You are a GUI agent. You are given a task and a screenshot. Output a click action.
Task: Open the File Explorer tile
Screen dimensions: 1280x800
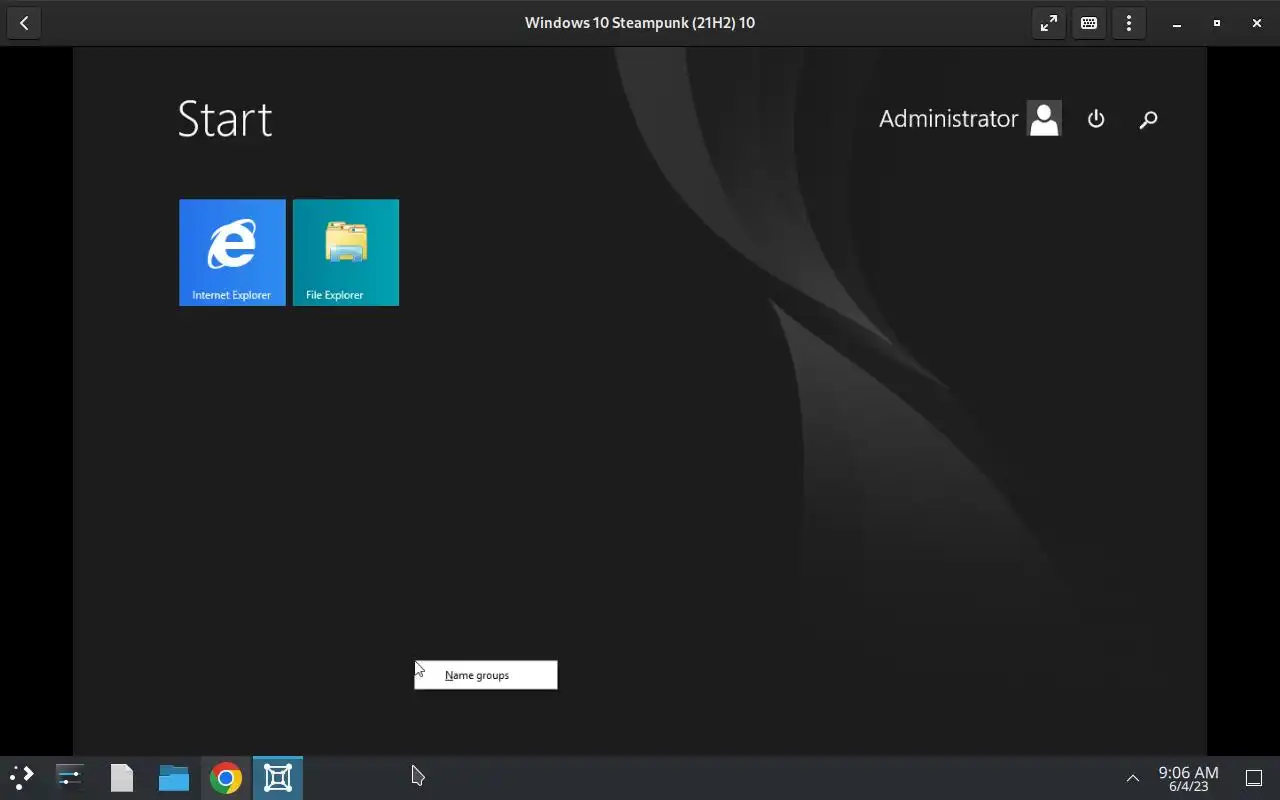(346, 252)
